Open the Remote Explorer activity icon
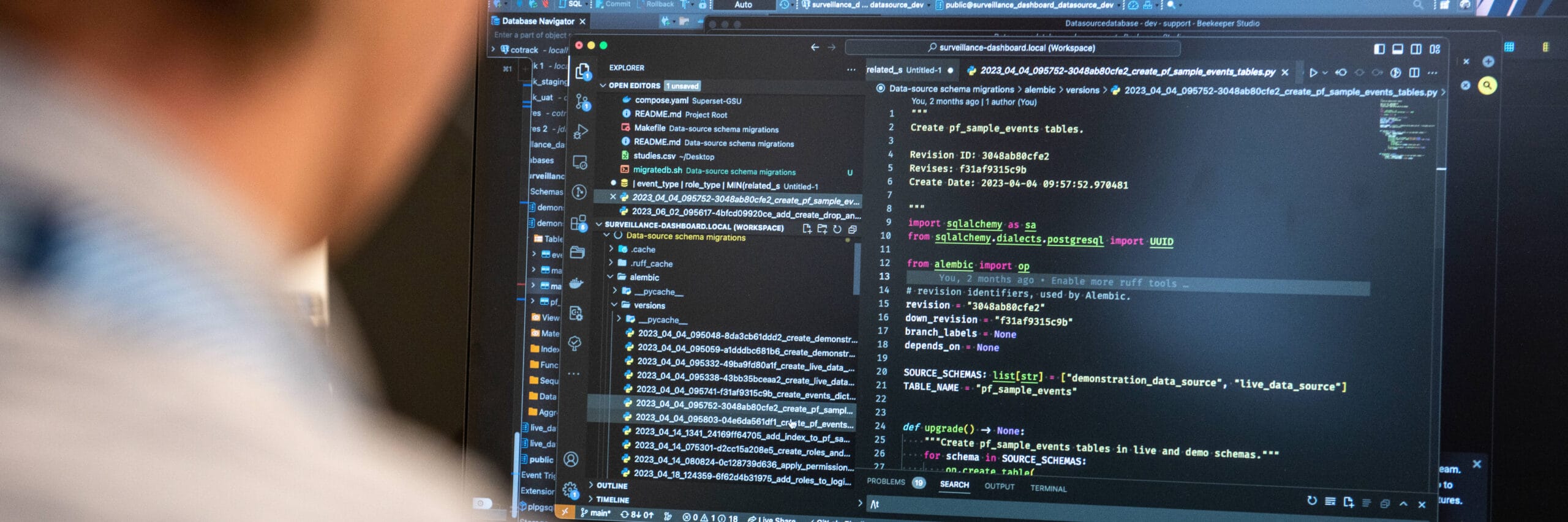Viewport: 1568px width, 522px height. (x=580, y=162)
